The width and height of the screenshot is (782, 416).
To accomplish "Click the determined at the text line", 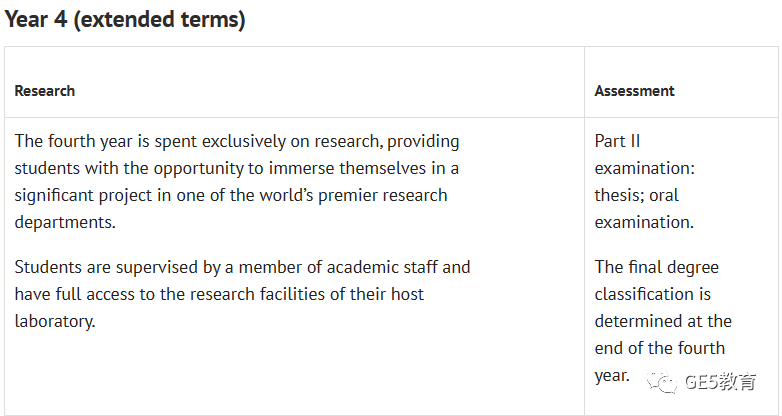I will (x=663, y=321).
